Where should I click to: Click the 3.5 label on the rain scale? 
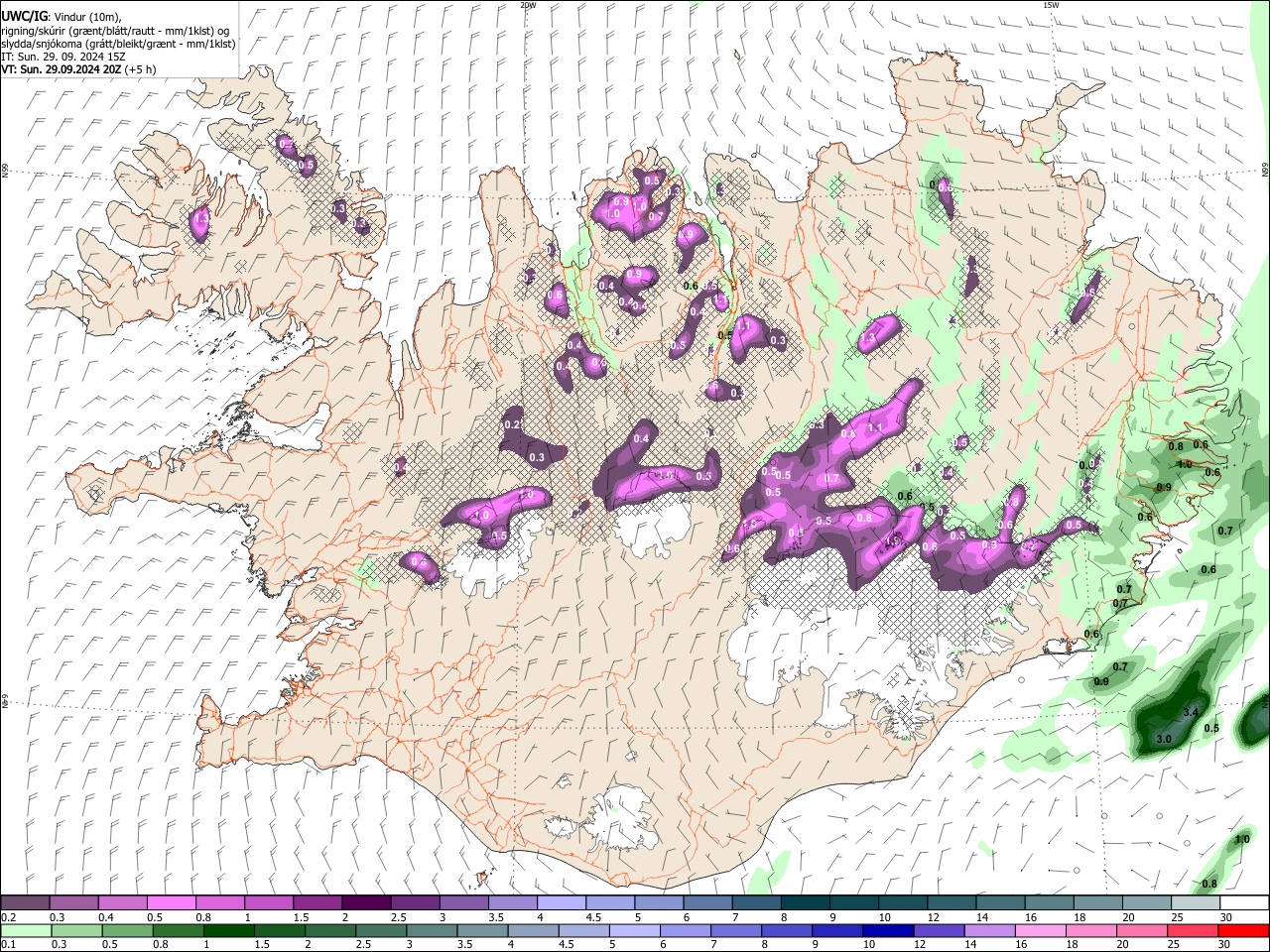click(464, 944)
